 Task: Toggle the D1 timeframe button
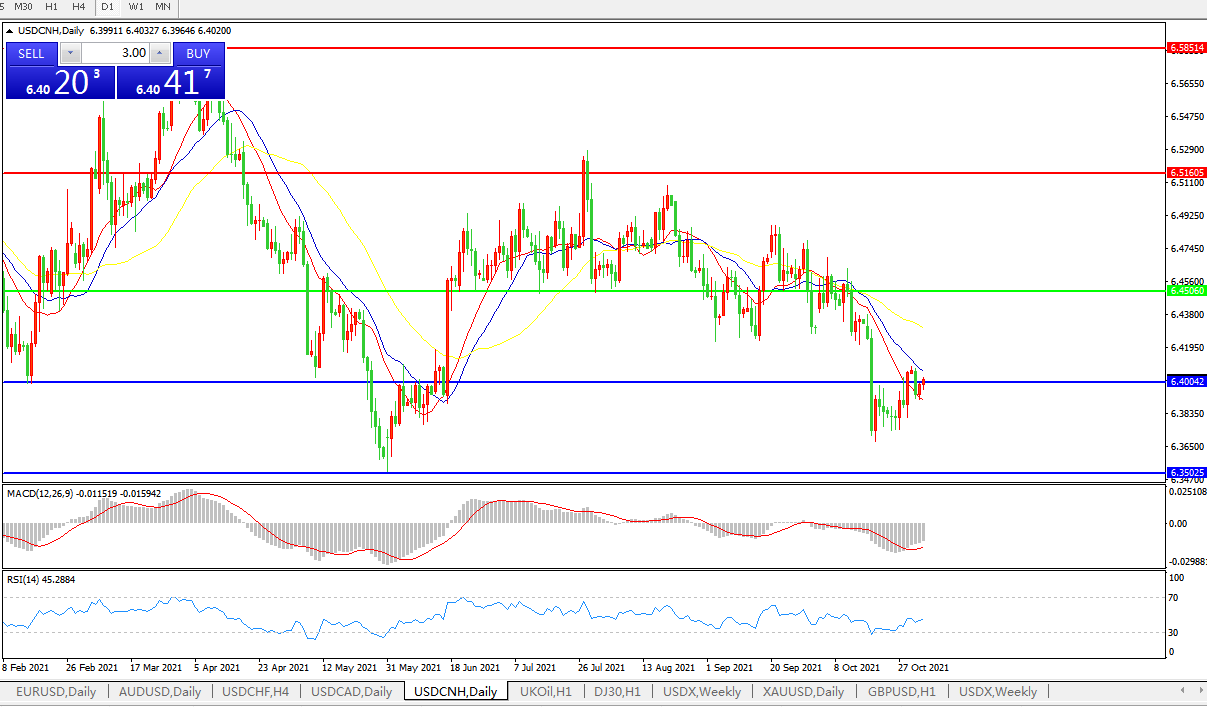click(x=108, y=6)
